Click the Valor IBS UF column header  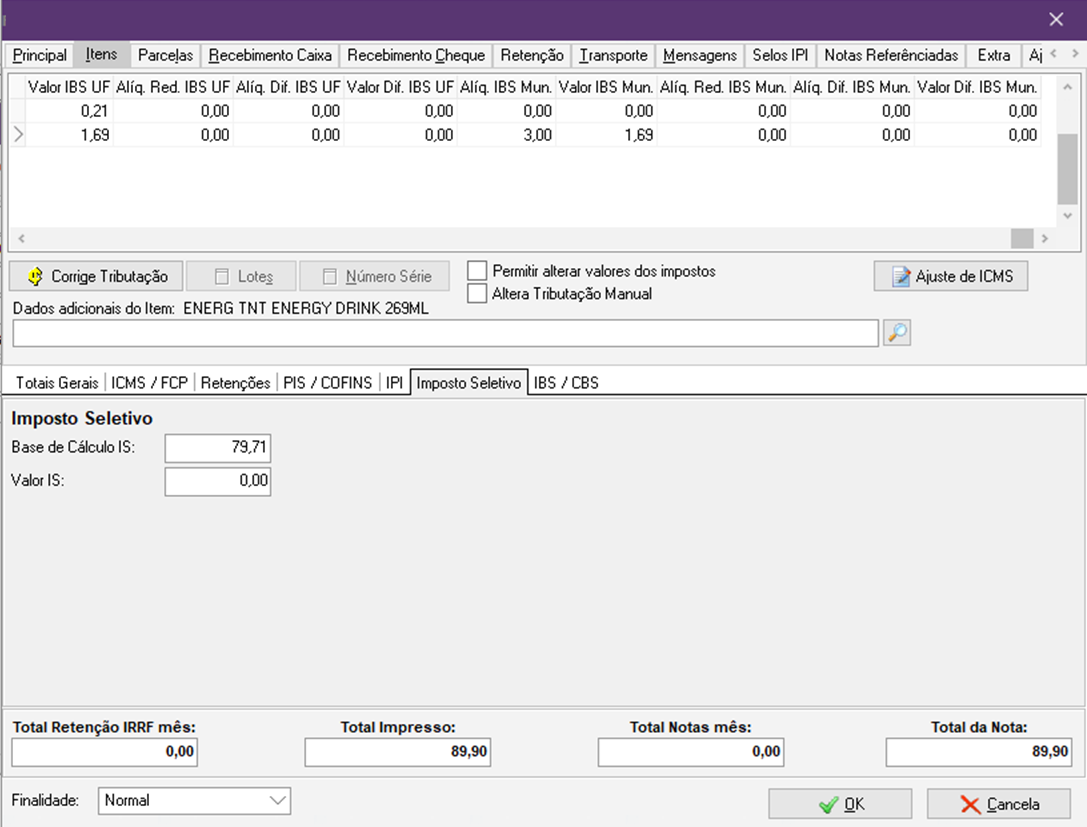click(x=69, y=87)
